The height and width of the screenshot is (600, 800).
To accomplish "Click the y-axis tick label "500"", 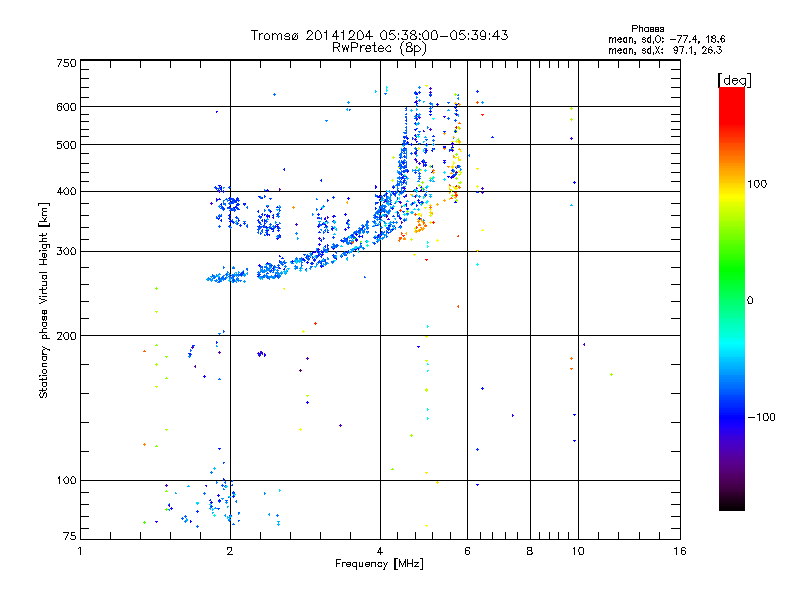I will click(x=66, y=145).
